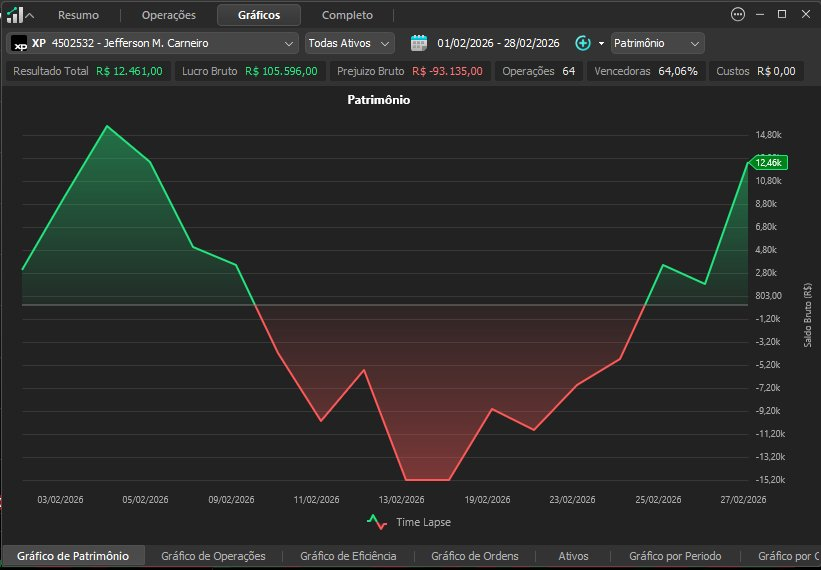Click the blue add-period plus icon
Viewport: 821px width, 570px height.
[583, 43]
